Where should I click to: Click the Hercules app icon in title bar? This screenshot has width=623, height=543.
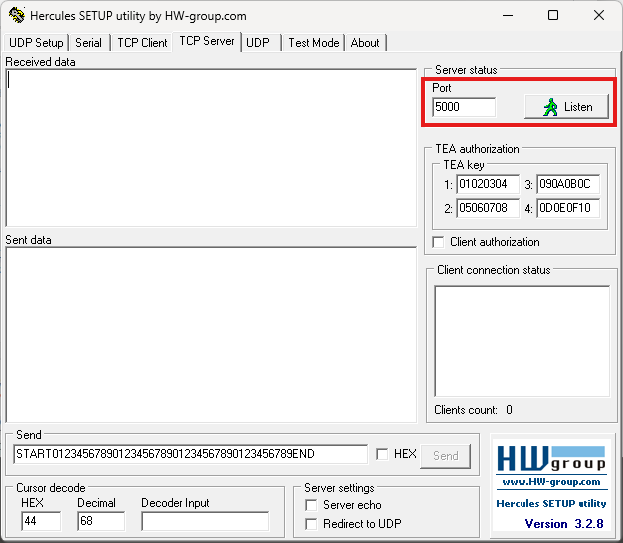(16, 16)
